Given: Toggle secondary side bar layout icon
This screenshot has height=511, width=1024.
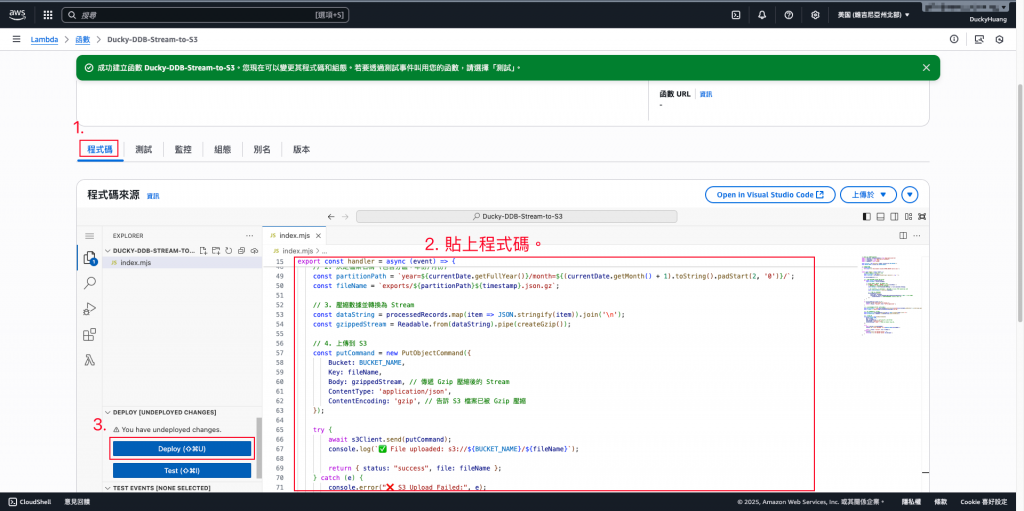Looking at the screenshot, I should tap(893, 216).
